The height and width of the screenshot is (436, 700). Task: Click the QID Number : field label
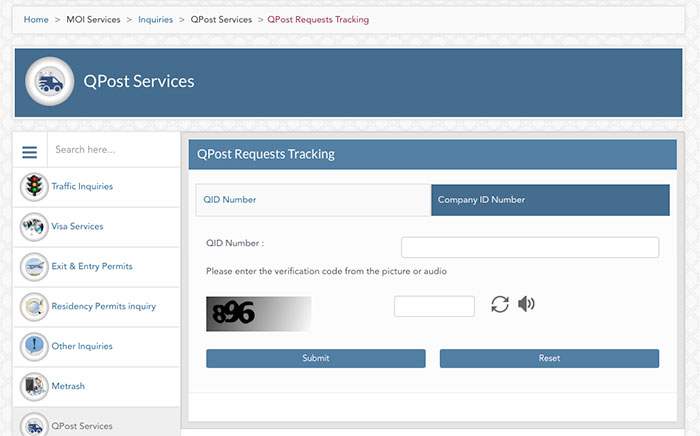coord(235,243)
